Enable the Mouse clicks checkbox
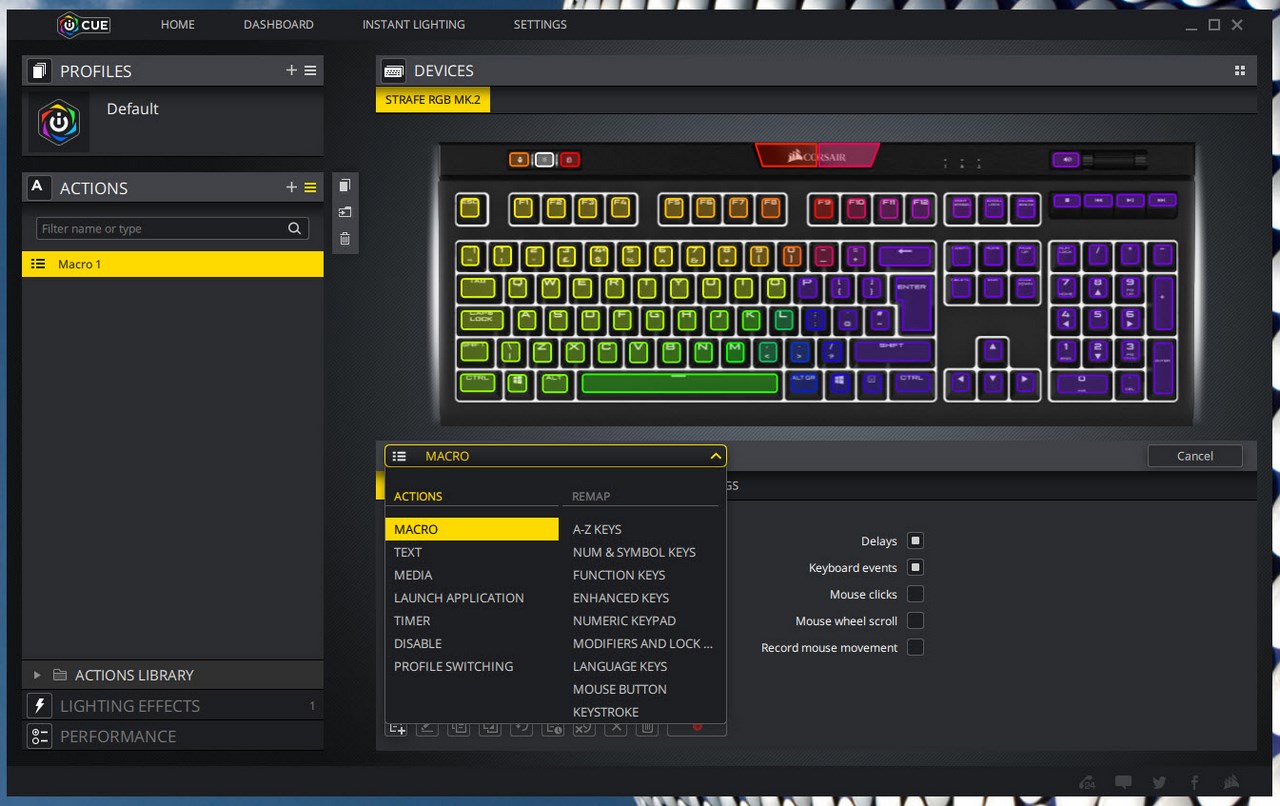 (915, 594)
